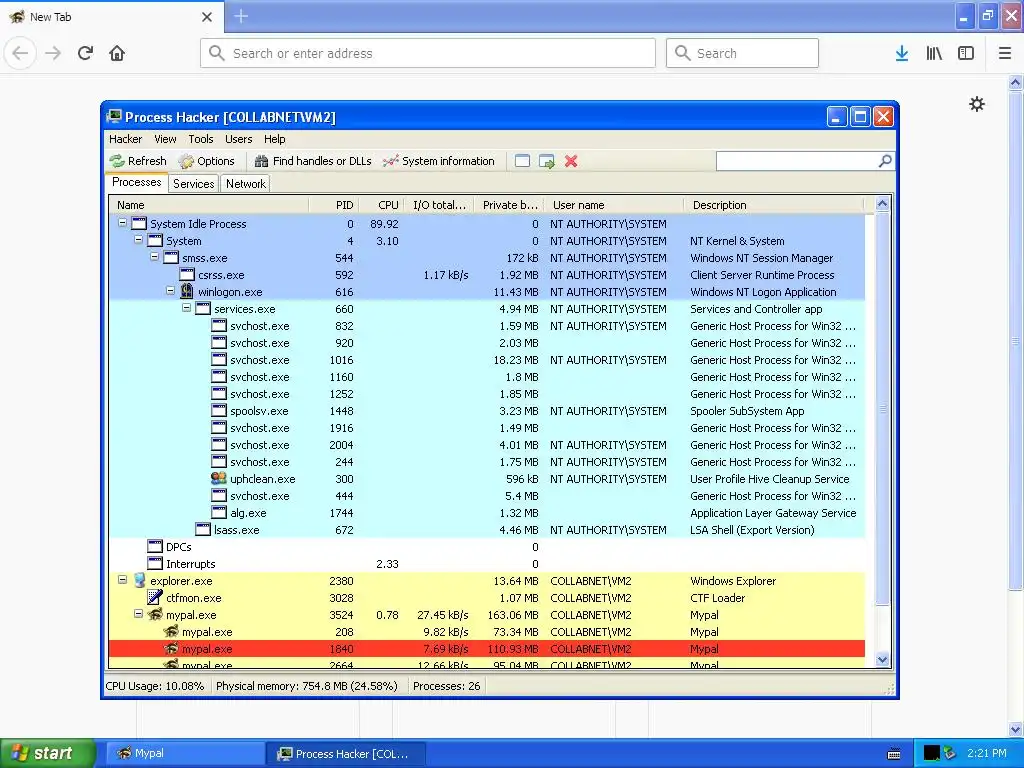Select the csrss.exe process row

487,275
